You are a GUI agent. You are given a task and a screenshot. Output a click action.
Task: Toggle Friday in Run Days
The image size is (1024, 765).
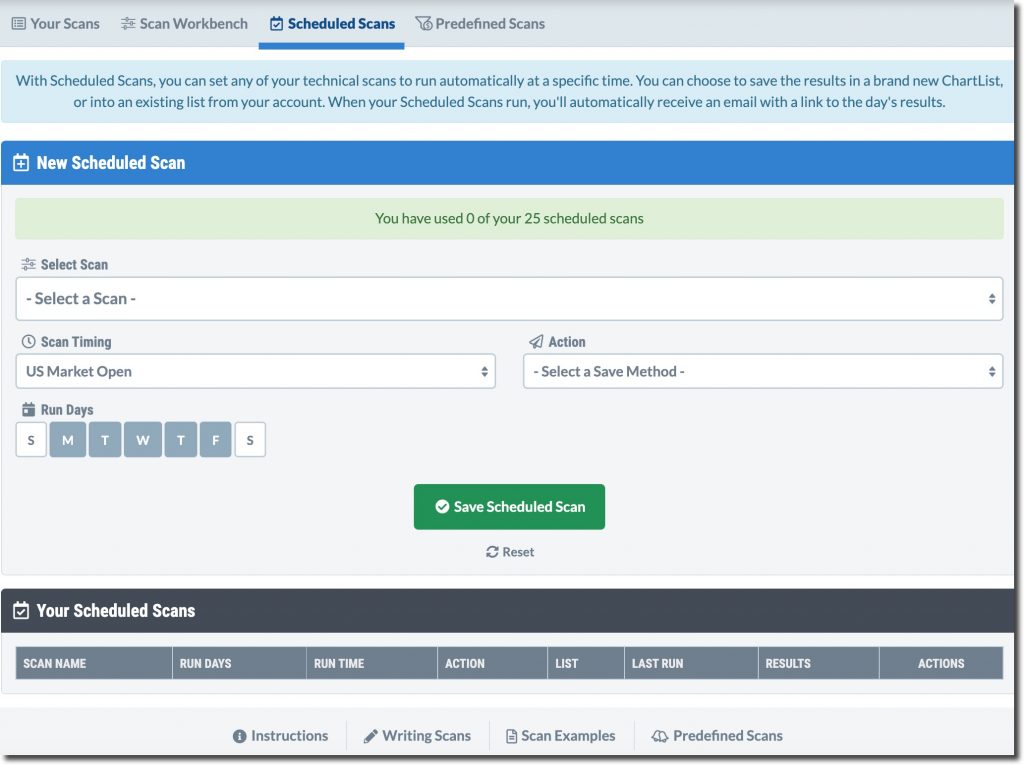(216, 440)
